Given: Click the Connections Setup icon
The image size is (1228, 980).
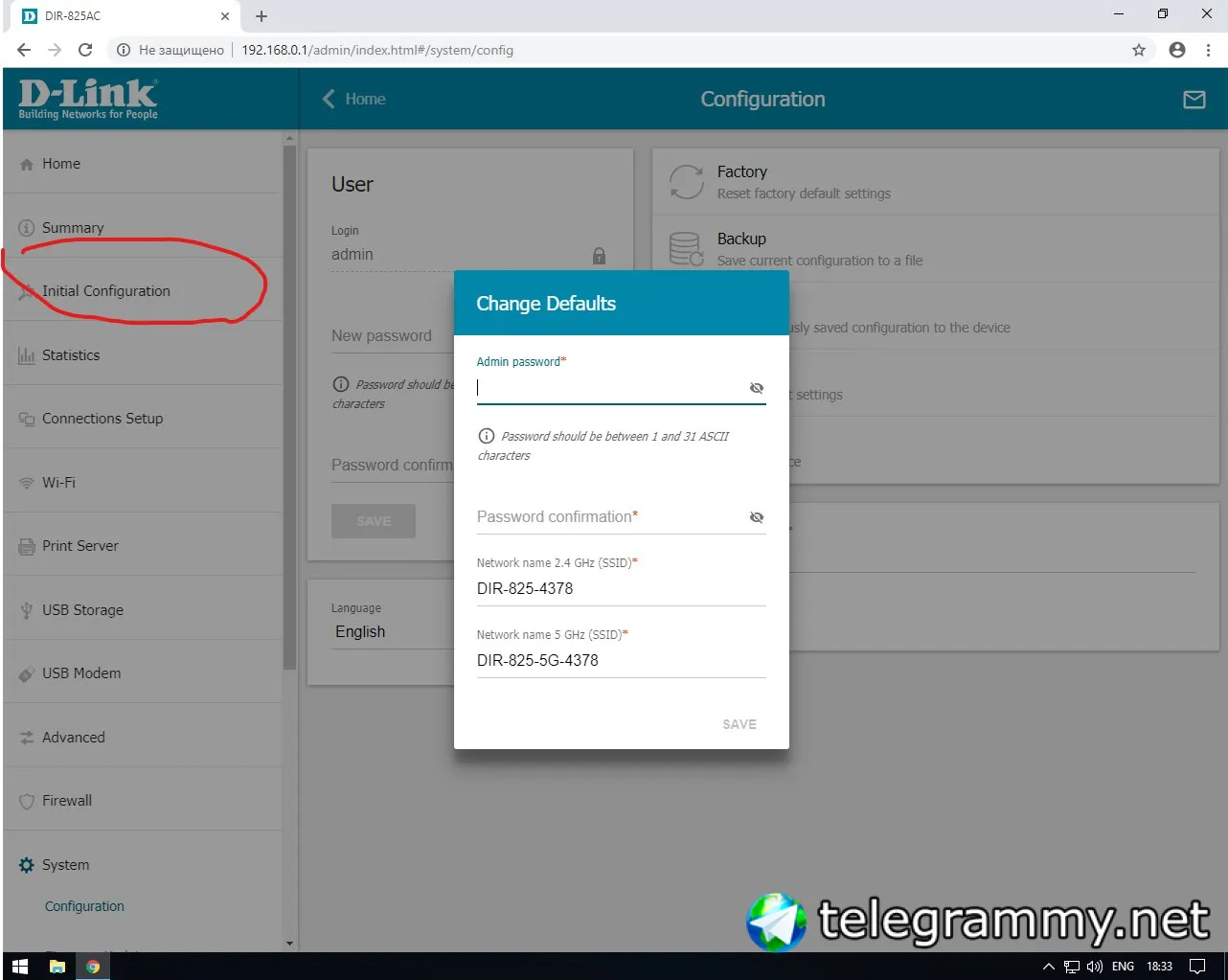Looking at the screenshot, I should coord(27,419).
